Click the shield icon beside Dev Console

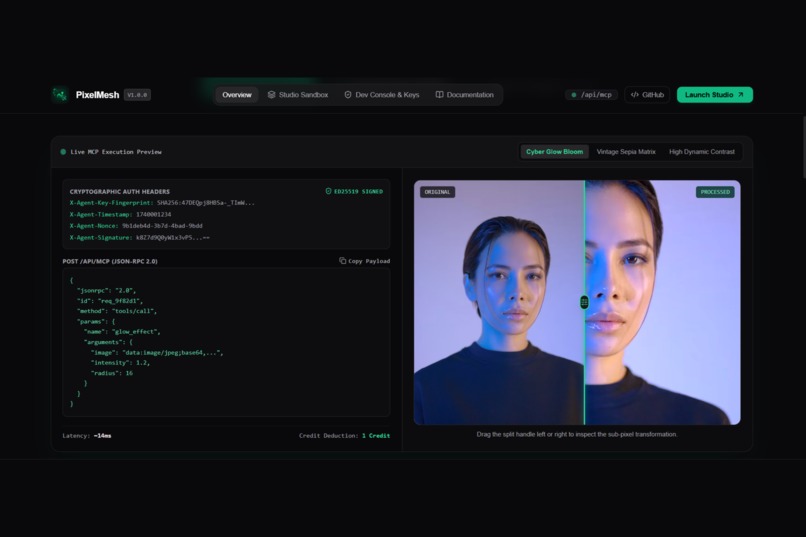tap(347, 95)
